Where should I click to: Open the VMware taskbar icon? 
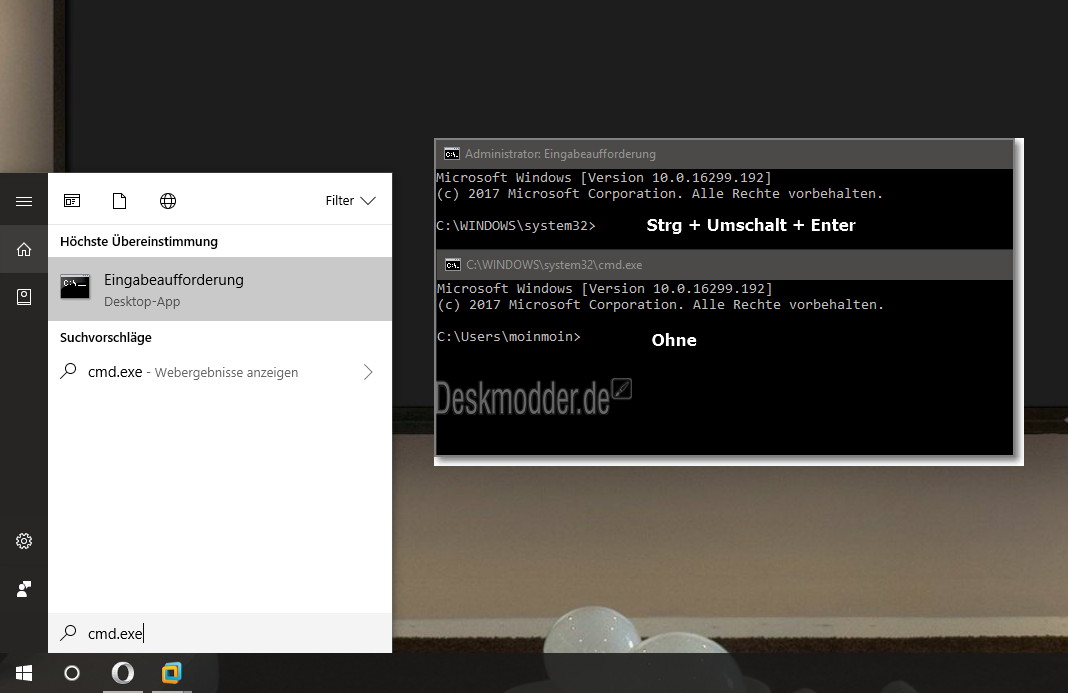(x=172, y=673)
